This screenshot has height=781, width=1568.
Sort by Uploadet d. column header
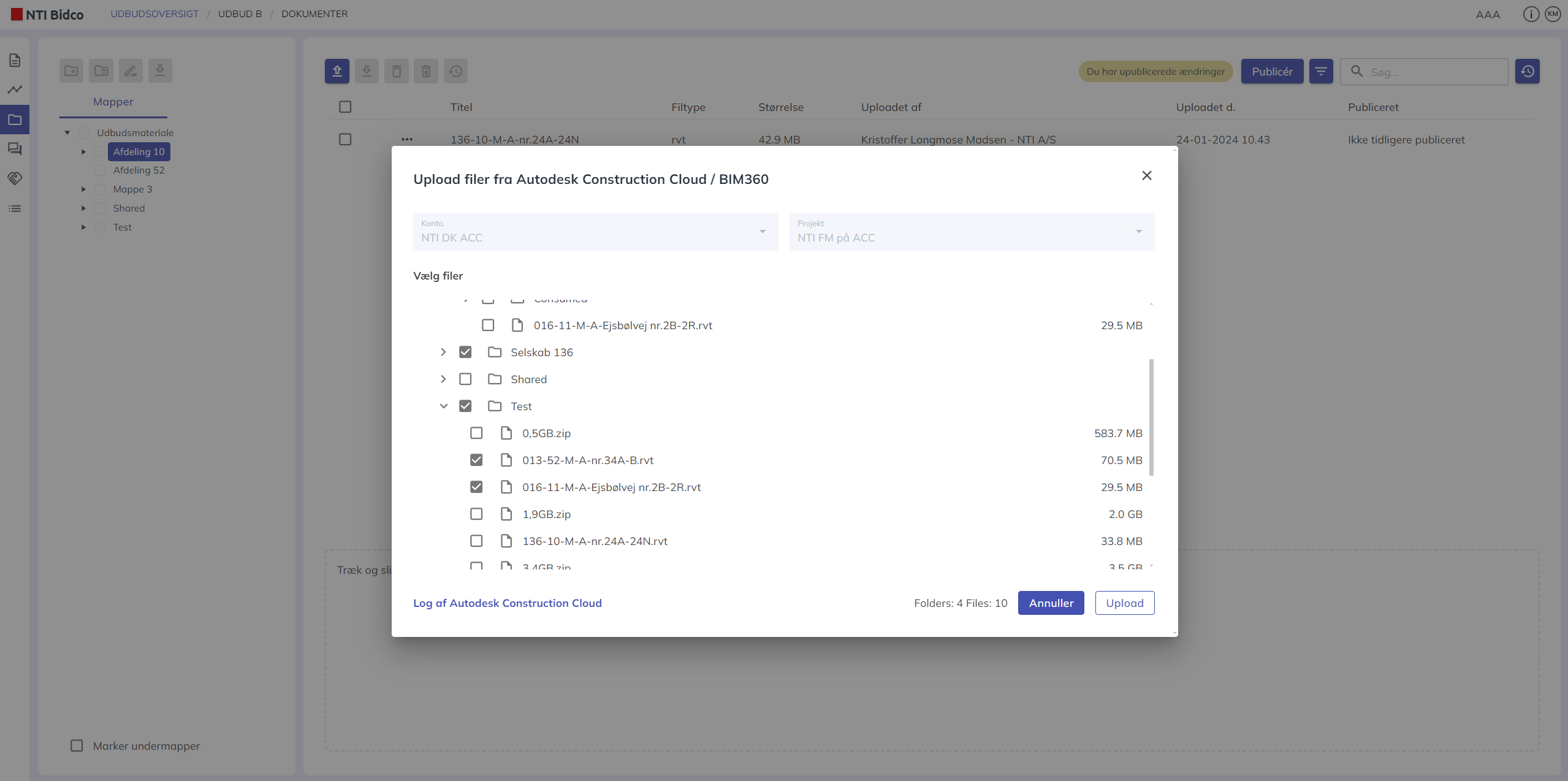click(x=1205, y=107)
